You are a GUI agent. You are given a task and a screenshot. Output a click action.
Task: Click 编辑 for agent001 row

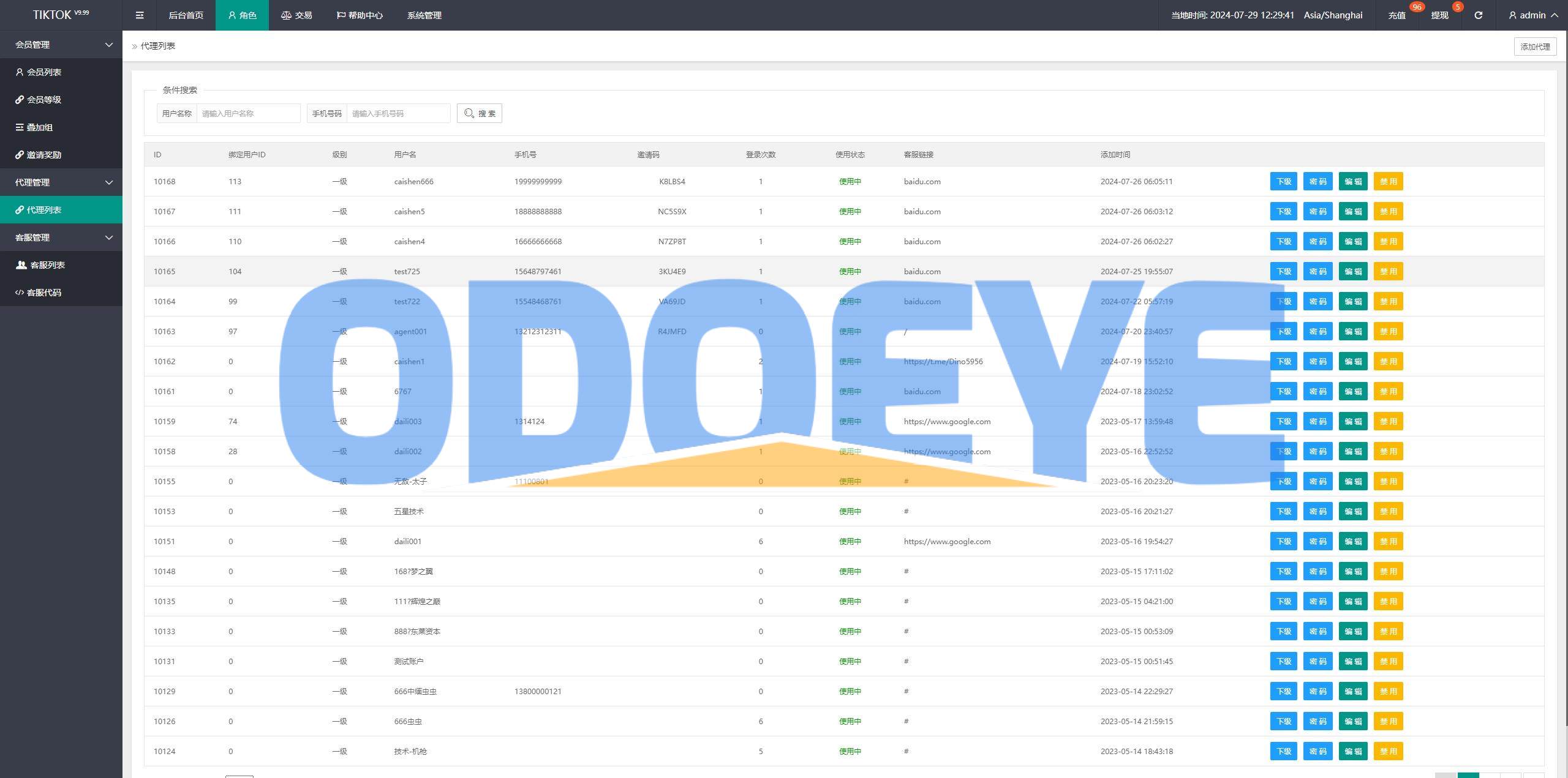point(1353,331)
